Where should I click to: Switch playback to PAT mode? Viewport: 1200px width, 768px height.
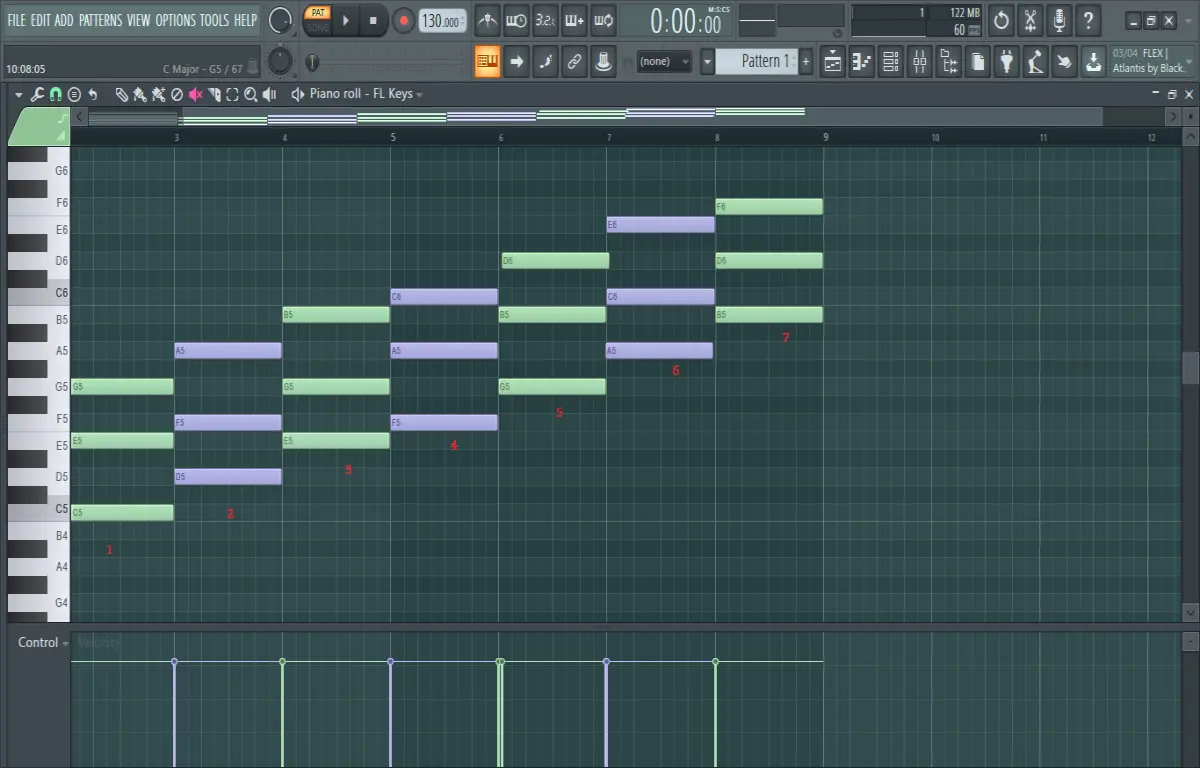[x=318, y=13]
